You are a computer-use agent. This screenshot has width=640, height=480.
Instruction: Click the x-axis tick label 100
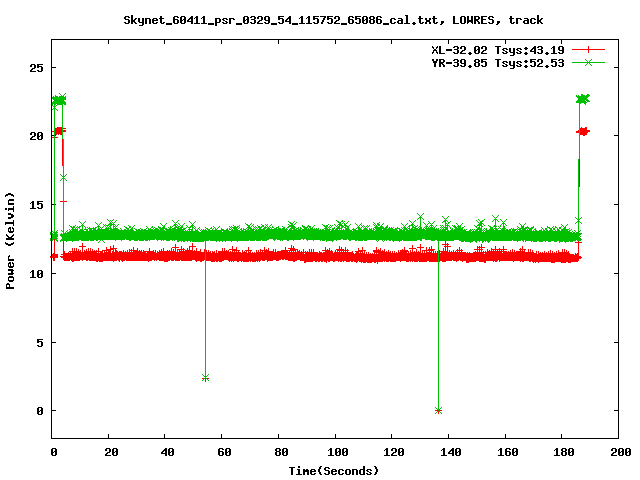pos(338,452)
